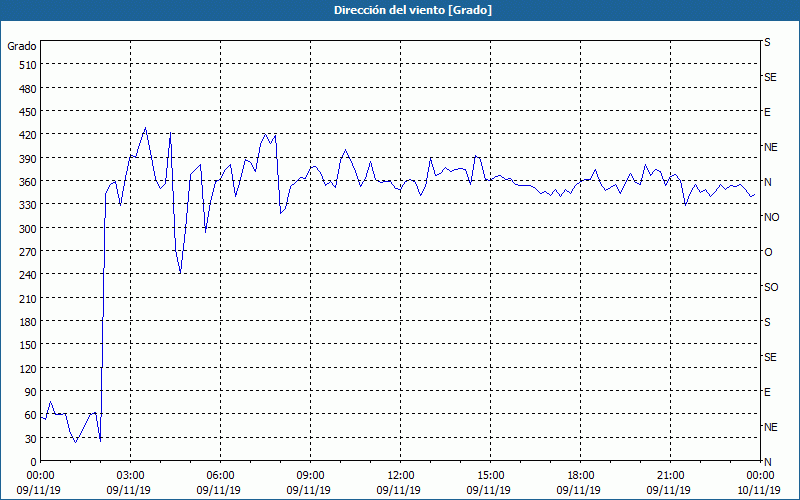Image resolution: width=800 pixels, height=500 pixels.
Task: Click the 450 degree axis label
Action: click(28, 112)
